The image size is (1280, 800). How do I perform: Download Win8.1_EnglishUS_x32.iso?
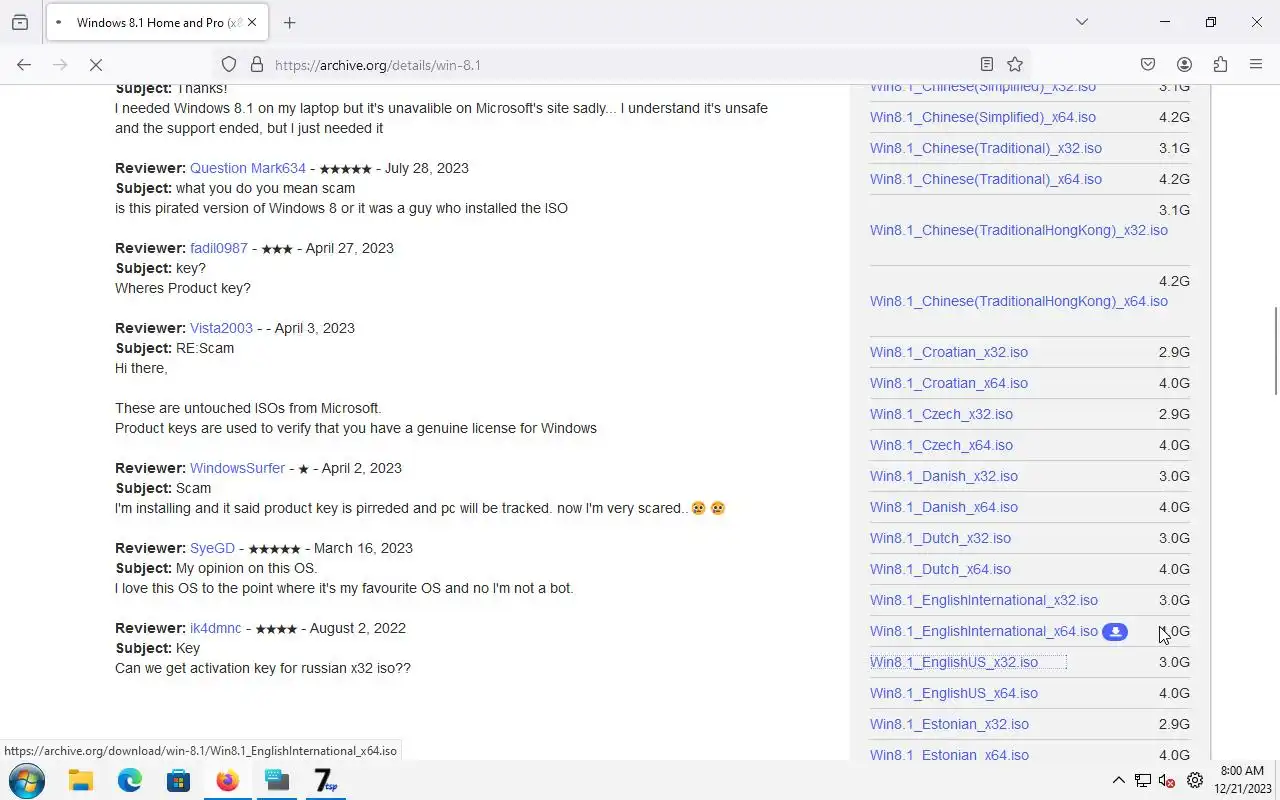pyautogui.click(x=954, y=662)
